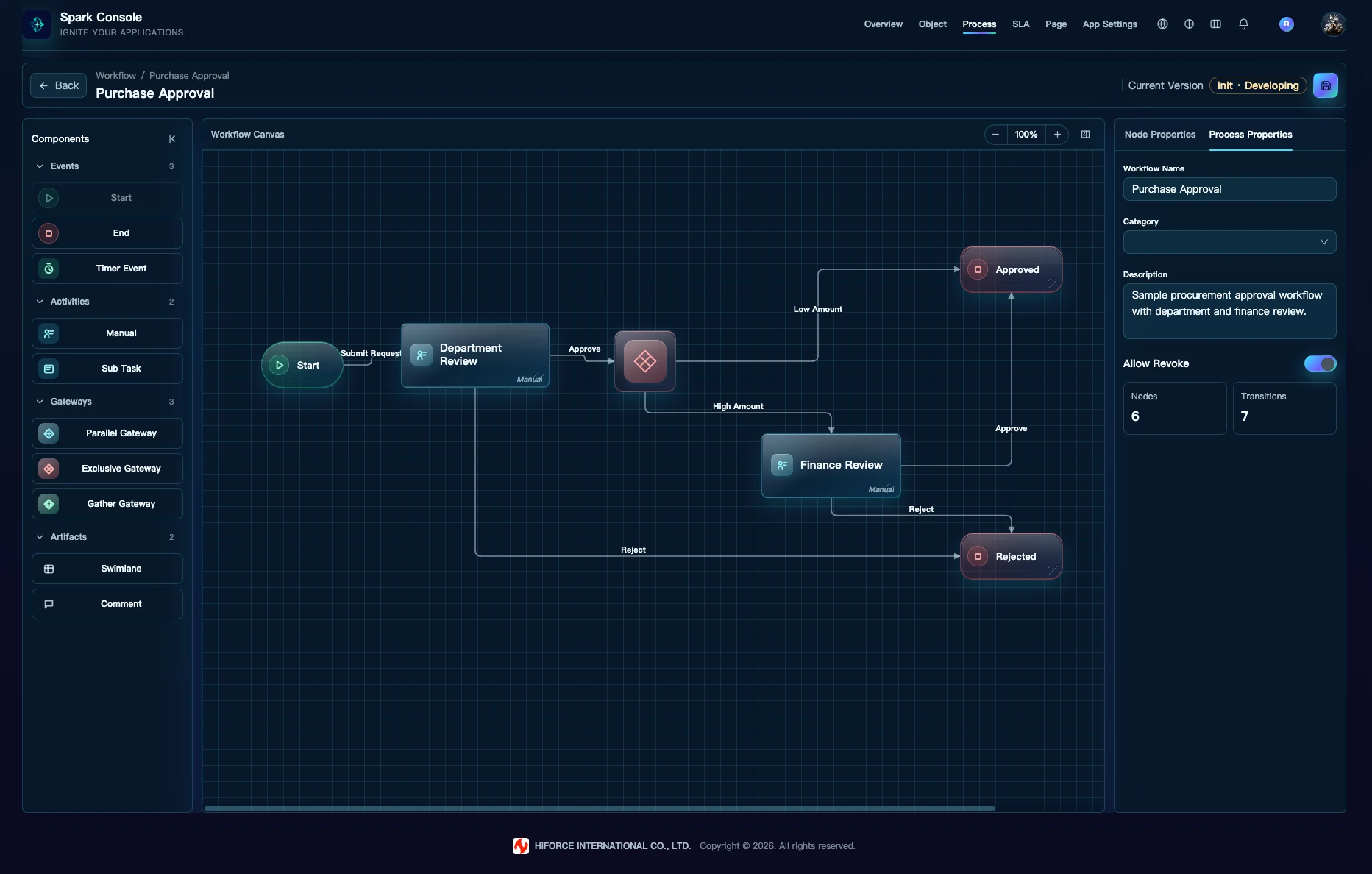
Task: Select the Department Review node
Action: pyautogui.click(x=475, y=355)
